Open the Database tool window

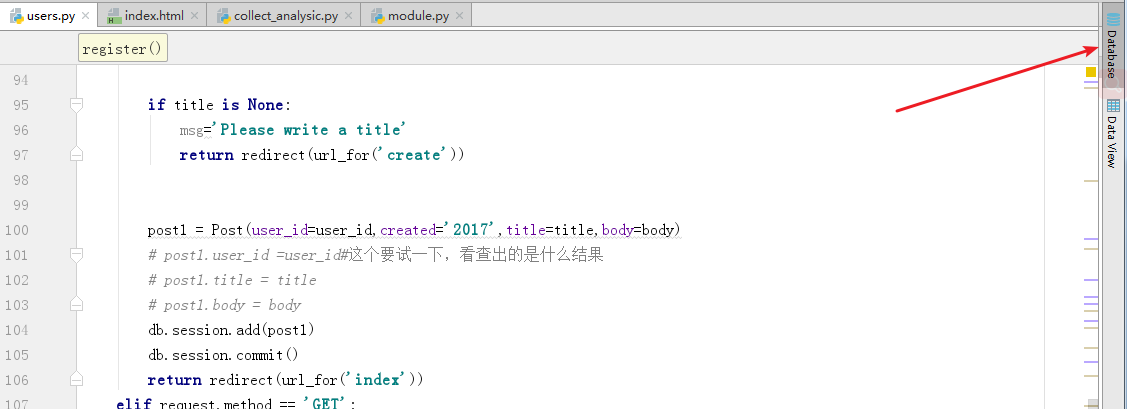(x=1113, y=47)
